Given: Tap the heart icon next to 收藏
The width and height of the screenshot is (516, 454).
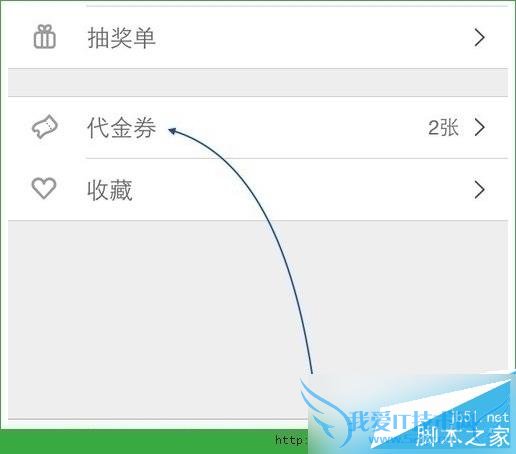Looking at the screenshot, I should pyautogui.click(x=44, y=188).
